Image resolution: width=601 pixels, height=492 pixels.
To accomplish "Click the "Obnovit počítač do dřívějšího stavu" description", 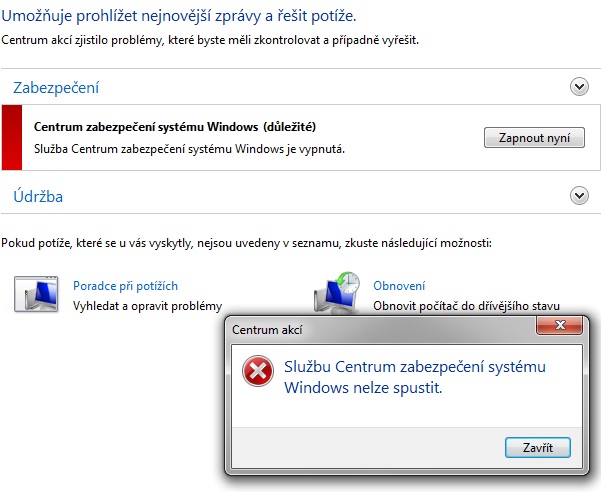I will pos(466,306).
